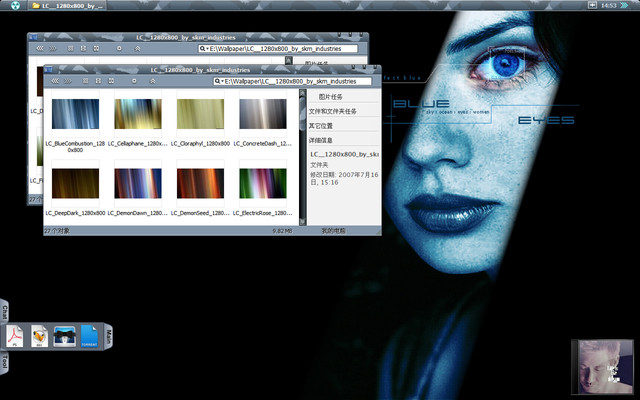Image resolution: width=640 pixels, height=400 pixels.
Task: Select LC_DemonDawn thumbnail
Action: click(x=138, y=183)
